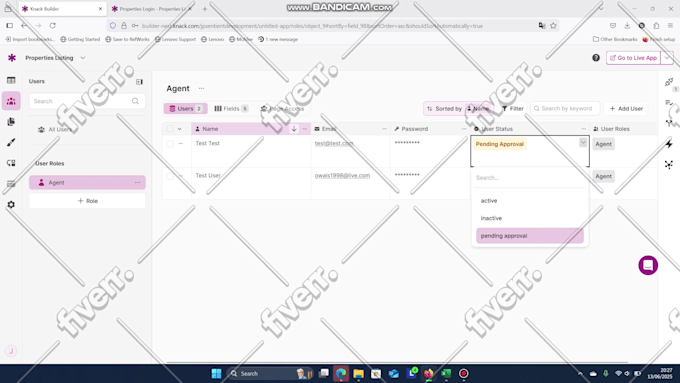Switch to the Fields tab
This screenshot has width=680, height=383.
point(231,108)
